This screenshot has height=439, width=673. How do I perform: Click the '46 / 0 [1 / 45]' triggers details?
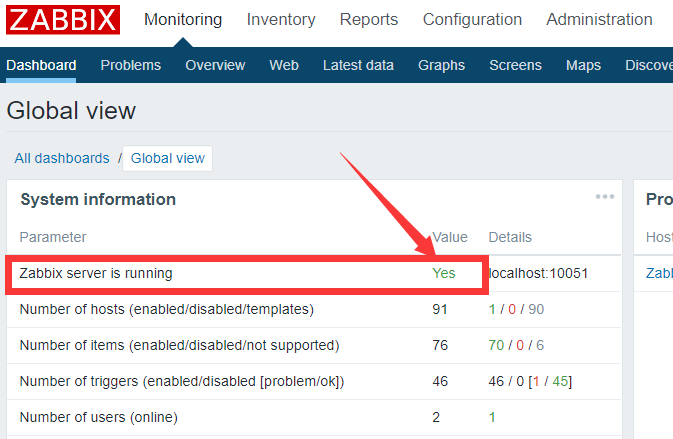point(530,381)
